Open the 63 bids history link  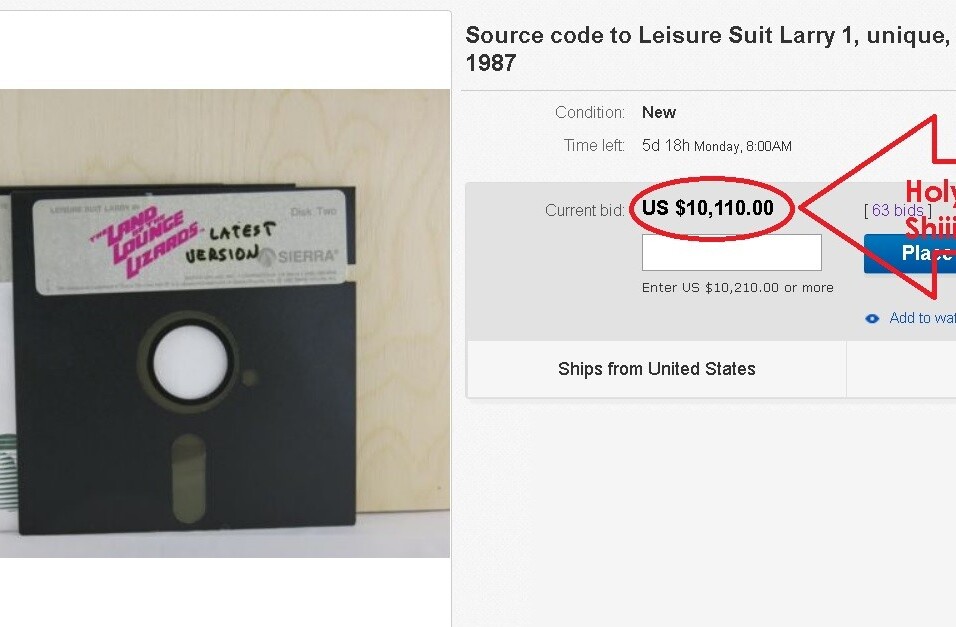pyautogui.click(x=897, y=210)
